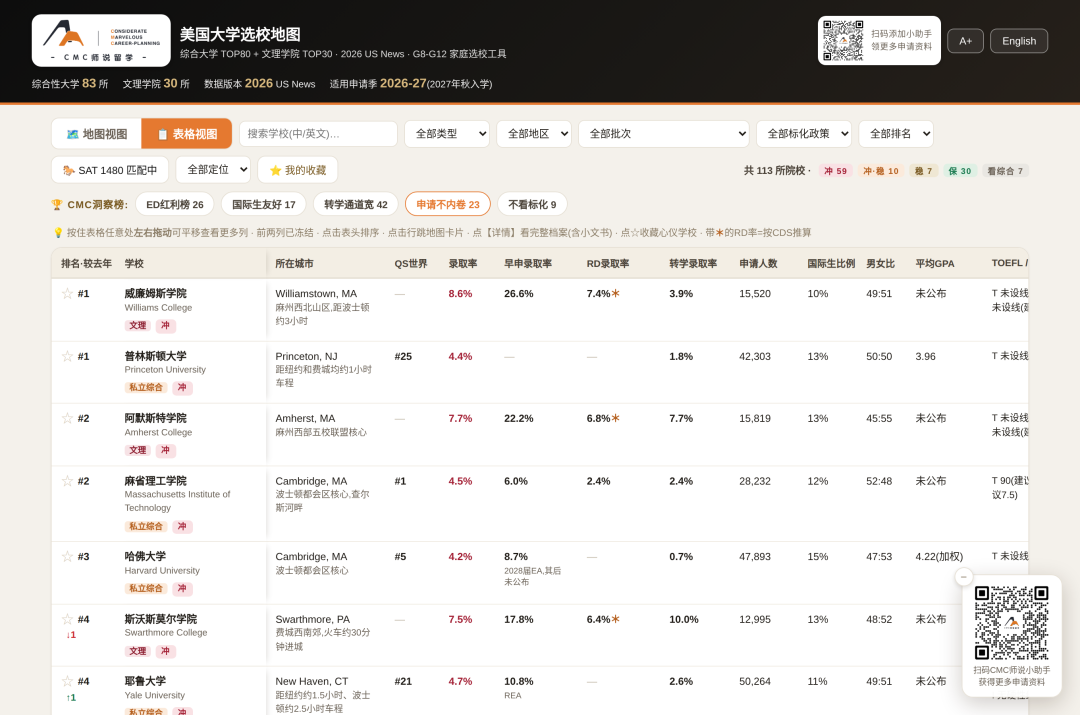This screenshot has width=1080, height=715.
Task: Open 普林斯顿大学 school name
Action: 156,356
